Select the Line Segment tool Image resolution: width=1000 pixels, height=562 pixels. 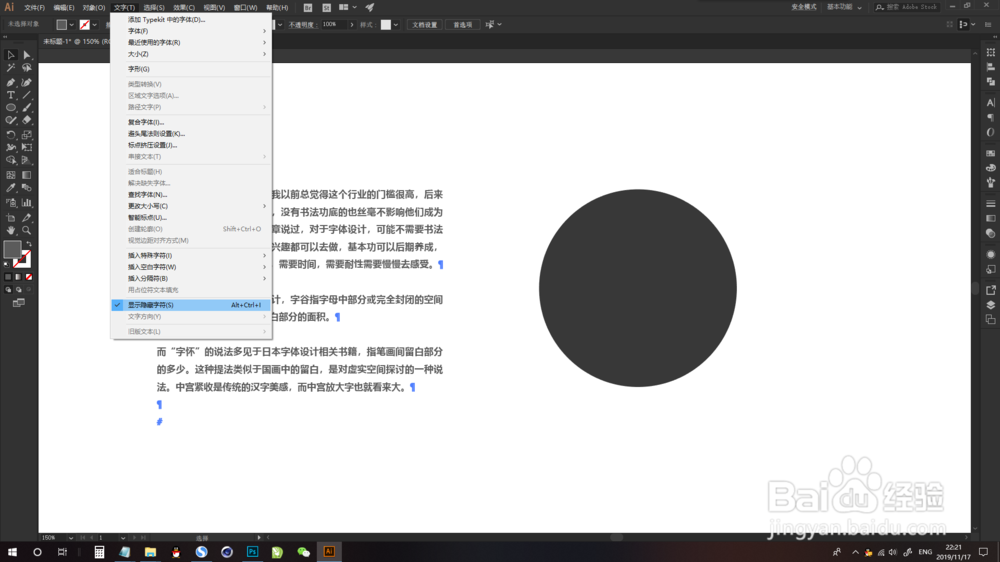pyautogui.click(x=27, y=95)
